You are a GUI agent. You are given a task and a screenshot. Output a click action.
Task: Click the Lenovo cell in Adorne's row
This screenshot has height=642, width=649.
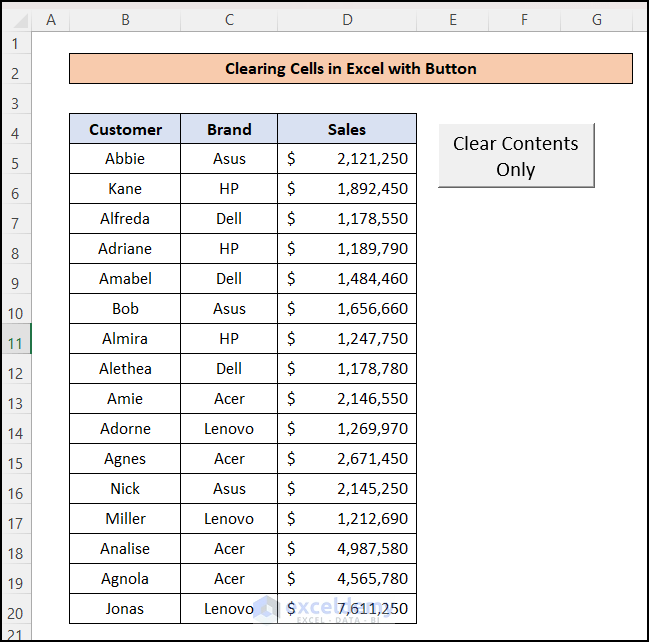229,429
